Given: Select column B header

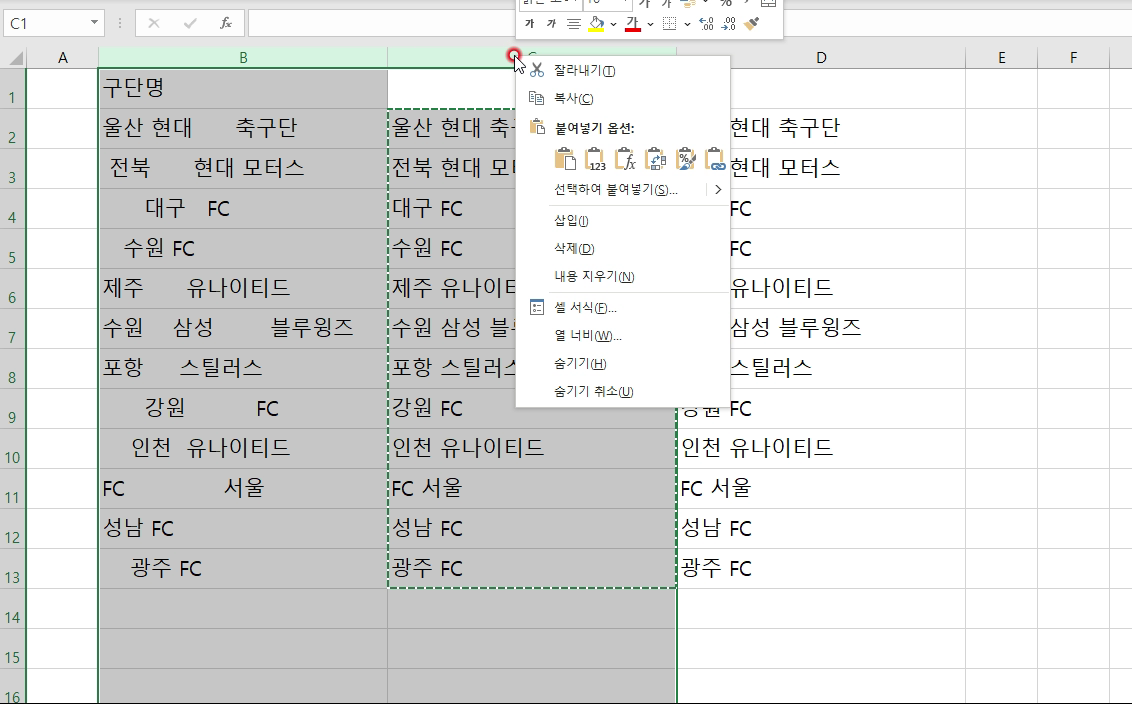Looking at the screenshot, I should click(243, 58).
